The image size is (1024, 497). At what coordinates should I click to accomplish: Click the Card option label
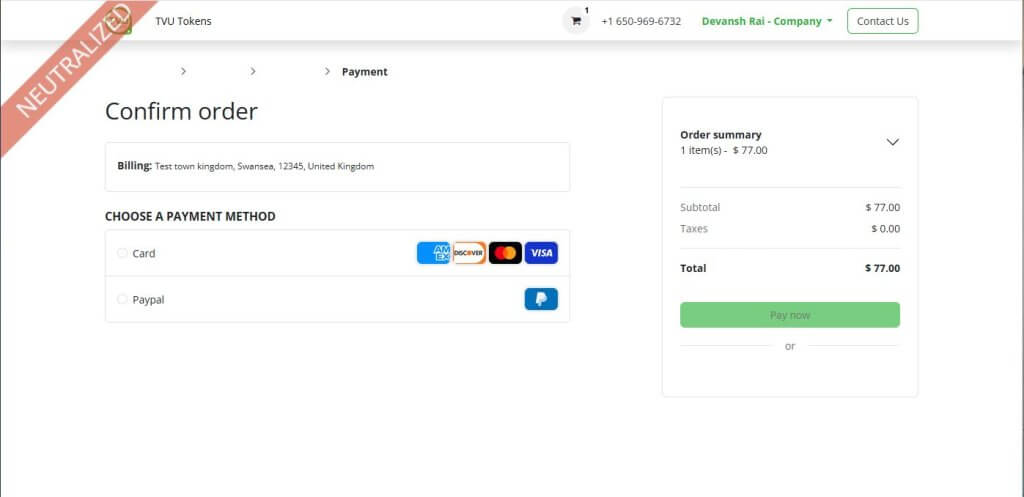(x=144, y=253)
